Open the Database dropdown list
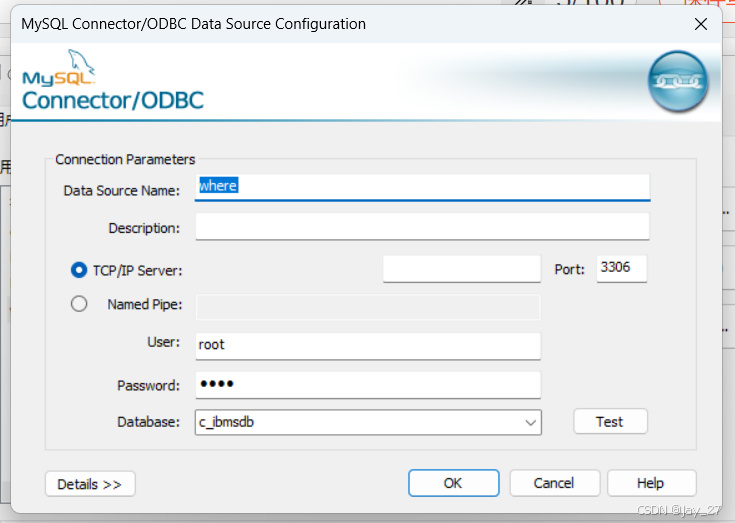This screenshot has height=523, width=735. (531, 422)
